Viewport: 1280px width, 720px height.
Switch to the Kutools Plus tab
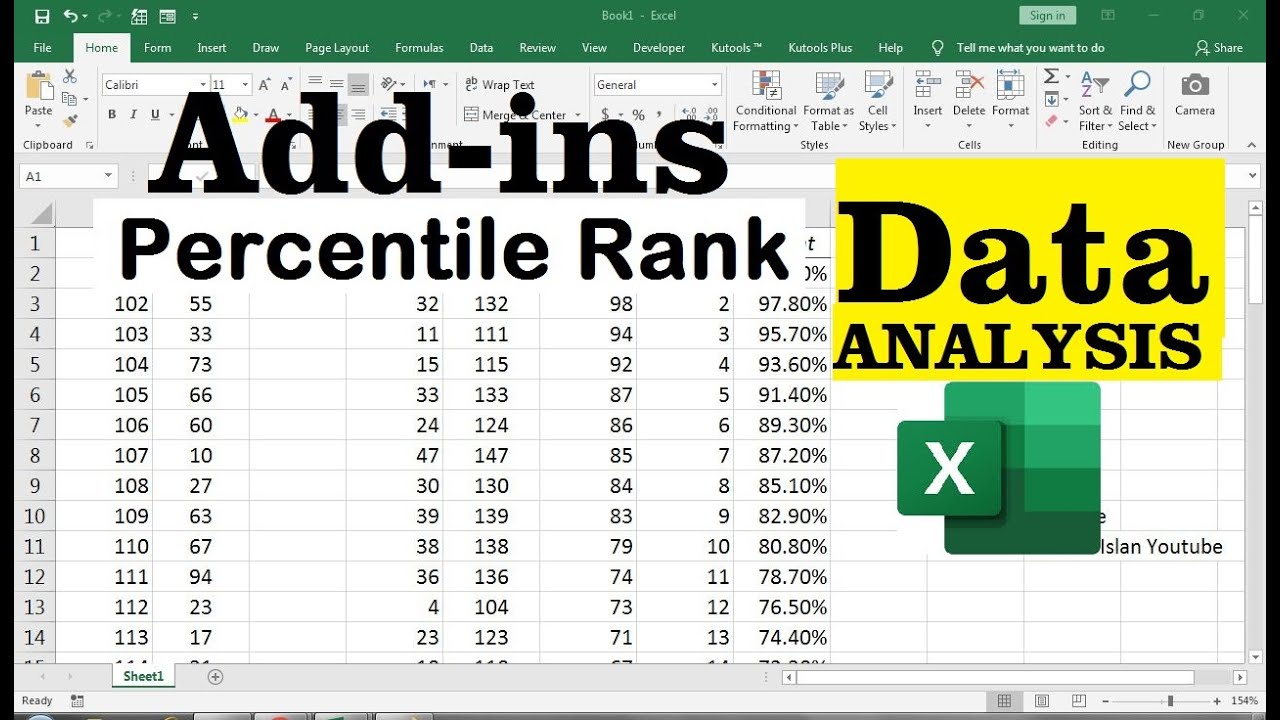(820, 47)
